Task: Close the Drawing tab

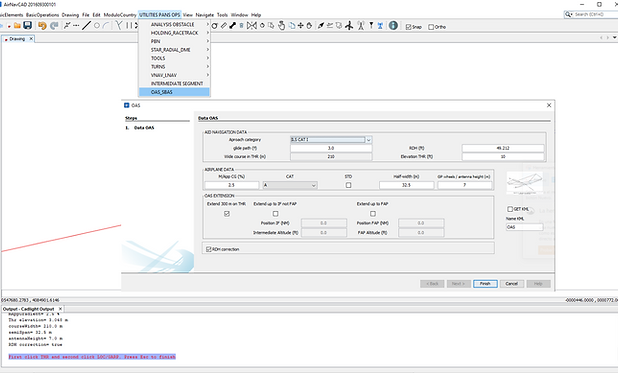Action: 31,39
